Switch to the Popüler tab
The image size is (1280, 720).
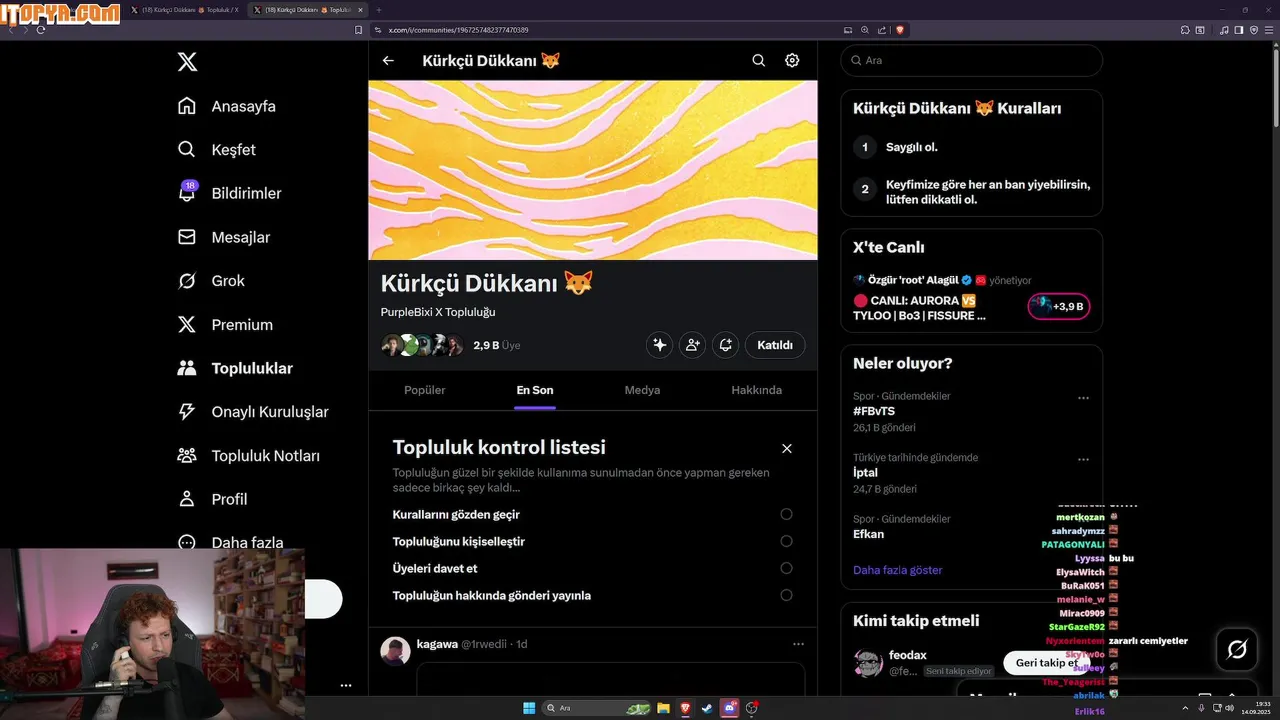point(425,390)
